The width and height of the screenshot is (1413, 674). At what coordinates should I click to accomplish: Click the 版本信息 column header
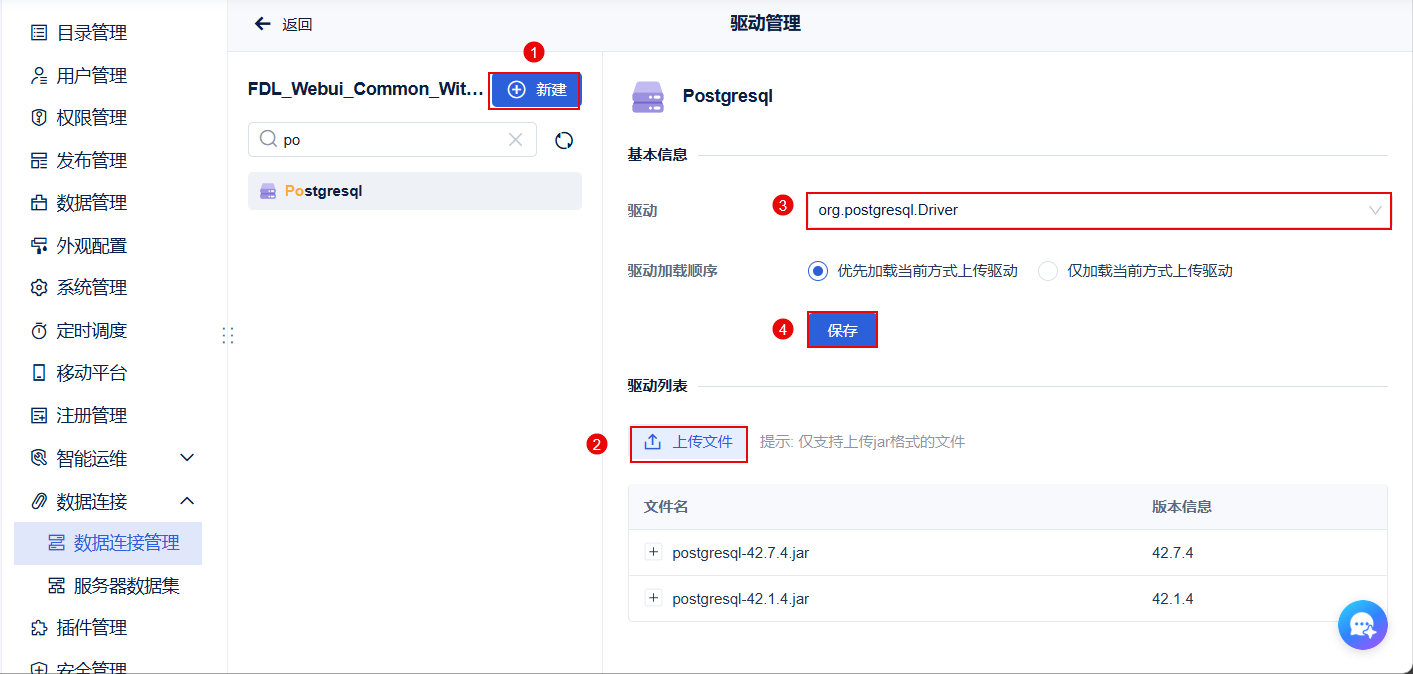tap(1182, 507)
